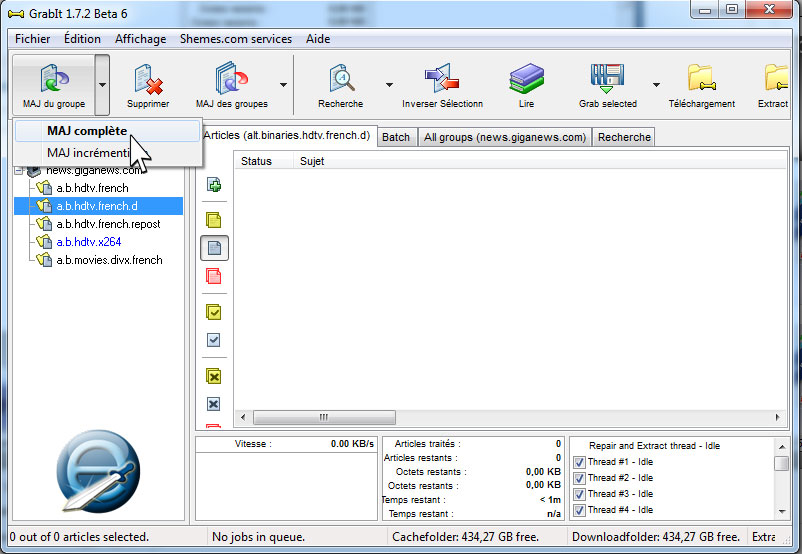The height and width of the screenshot is (554, 802).
Task: Toggle Thread #1 checkbox
Action: (x=579, y=462)
